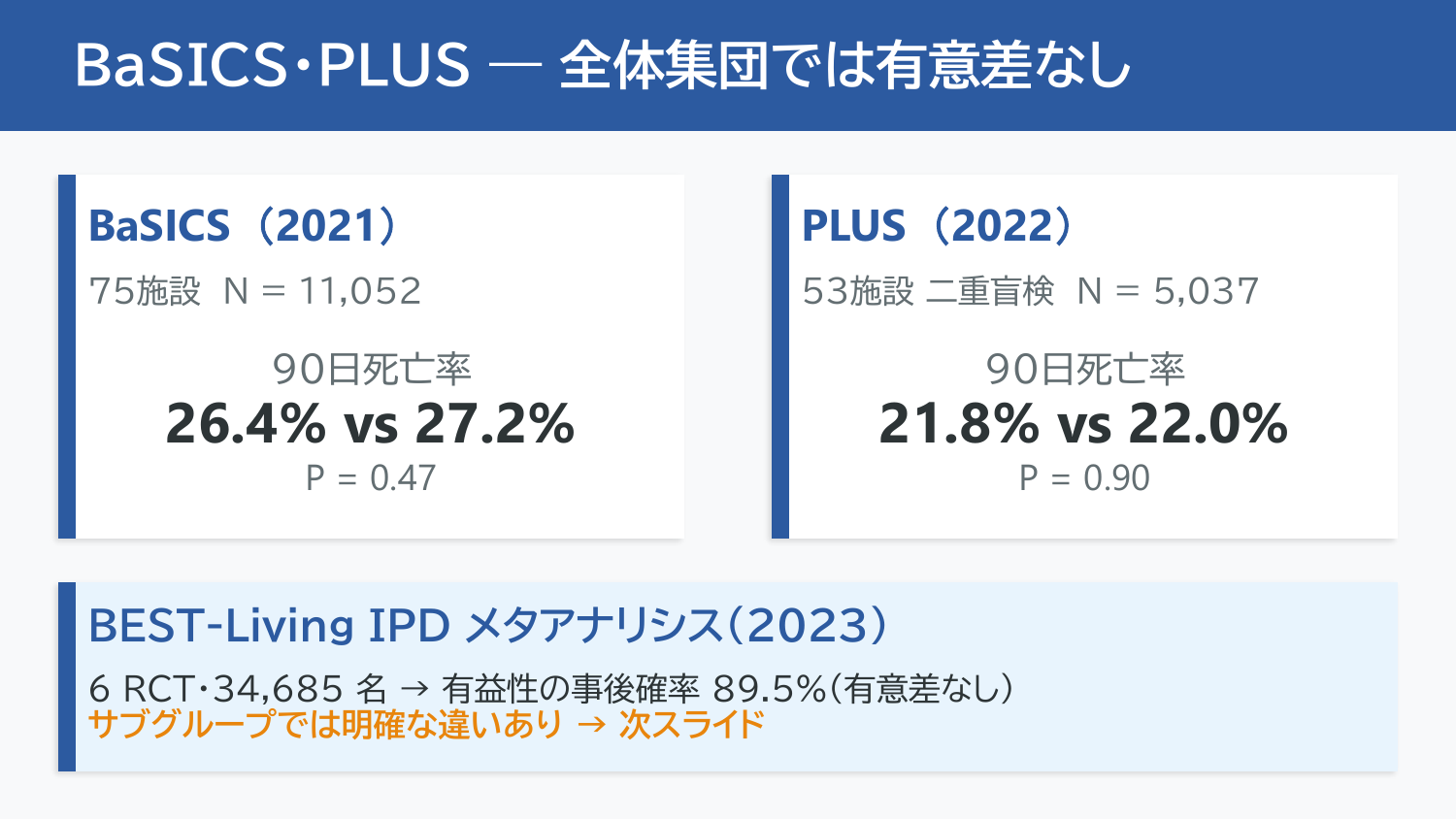Select the BEST-Living IPD メタアナリシス heading
This screenshot has height=819, width=1456.
(x=488, y=626)
